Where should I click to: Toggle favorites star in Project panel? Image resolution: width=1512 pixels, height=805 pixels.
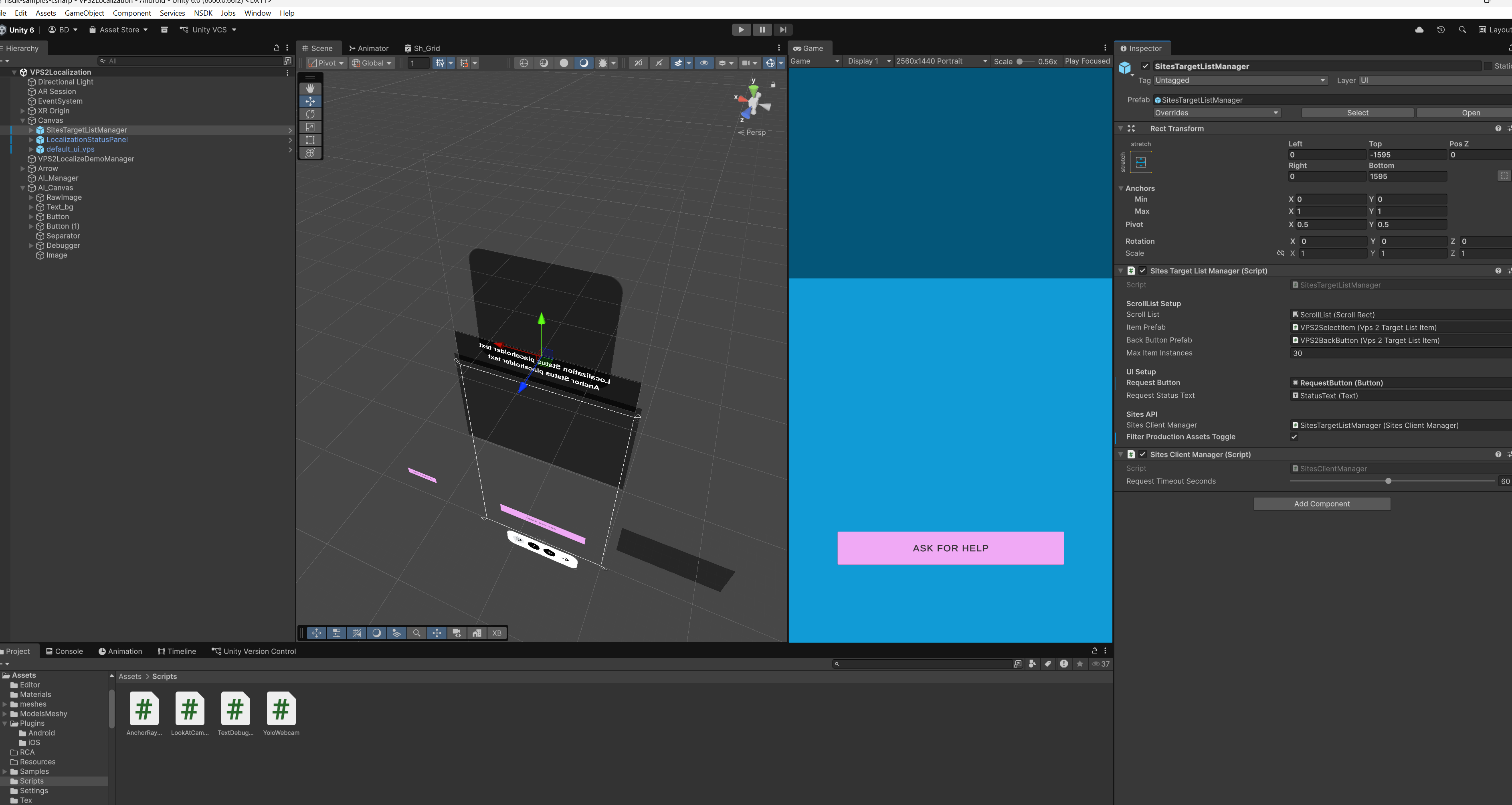1079,664
